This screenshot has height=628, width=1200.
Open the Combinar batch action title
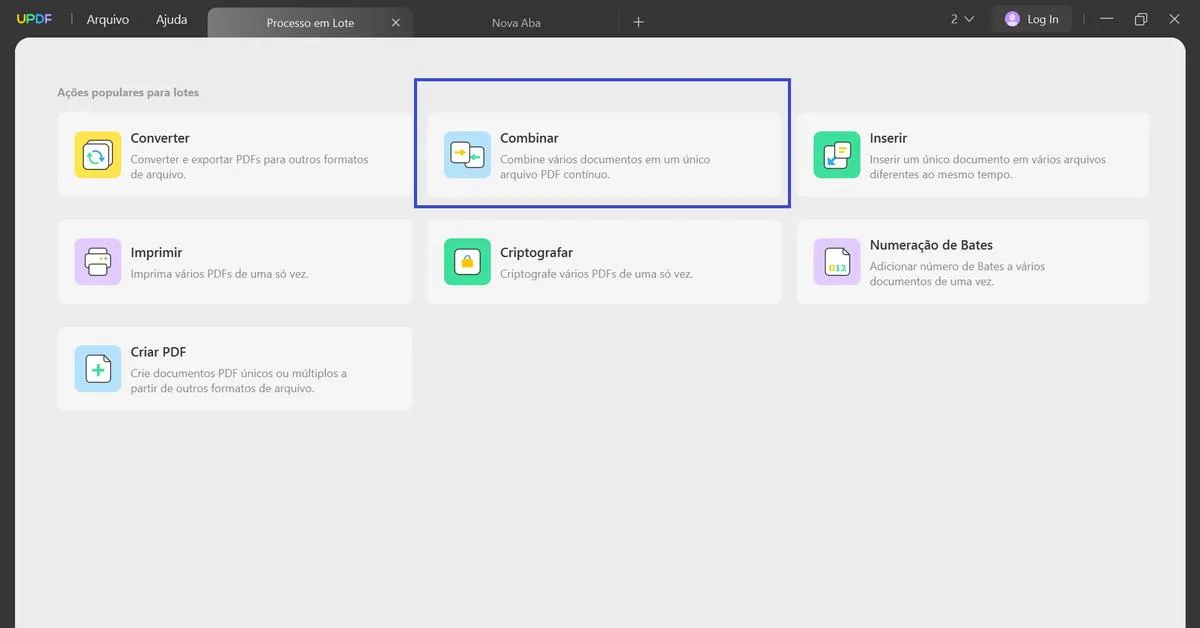click(x=529, y=138)
